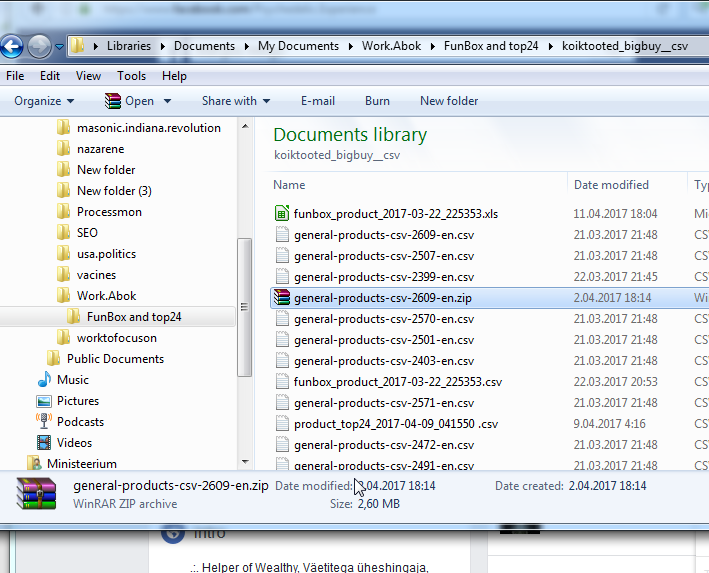Select general-products-csv-2403-en.csv file
The image size is (709, 573).
click(x=384, y=361)
